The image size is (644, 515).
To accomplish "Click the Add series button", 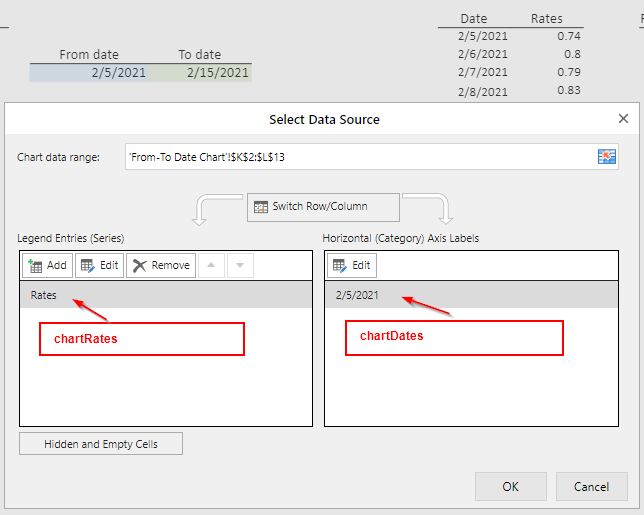I will (x=46, y=265).
